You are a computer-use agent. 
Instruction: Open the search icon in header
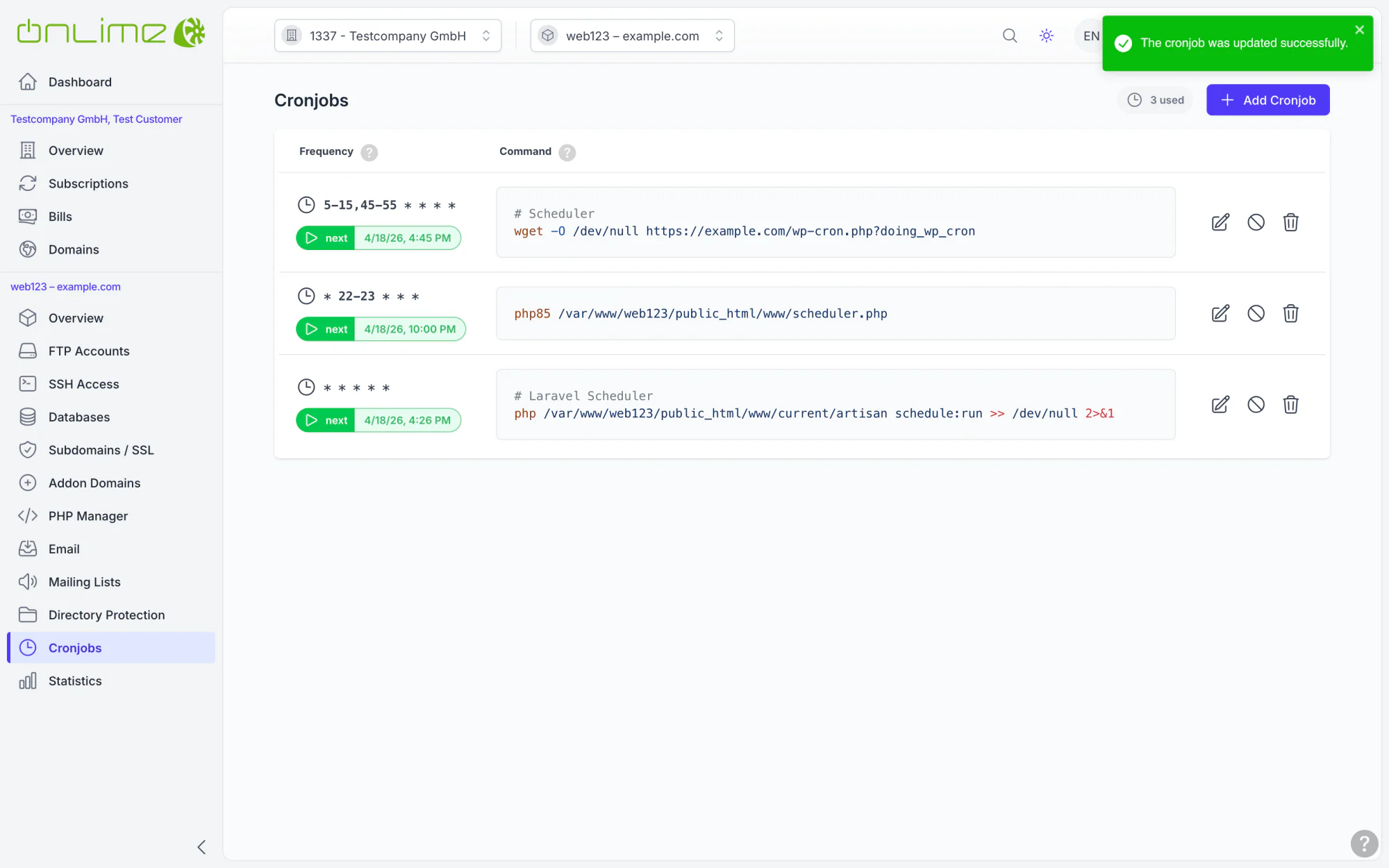[x=1010, y=35]
